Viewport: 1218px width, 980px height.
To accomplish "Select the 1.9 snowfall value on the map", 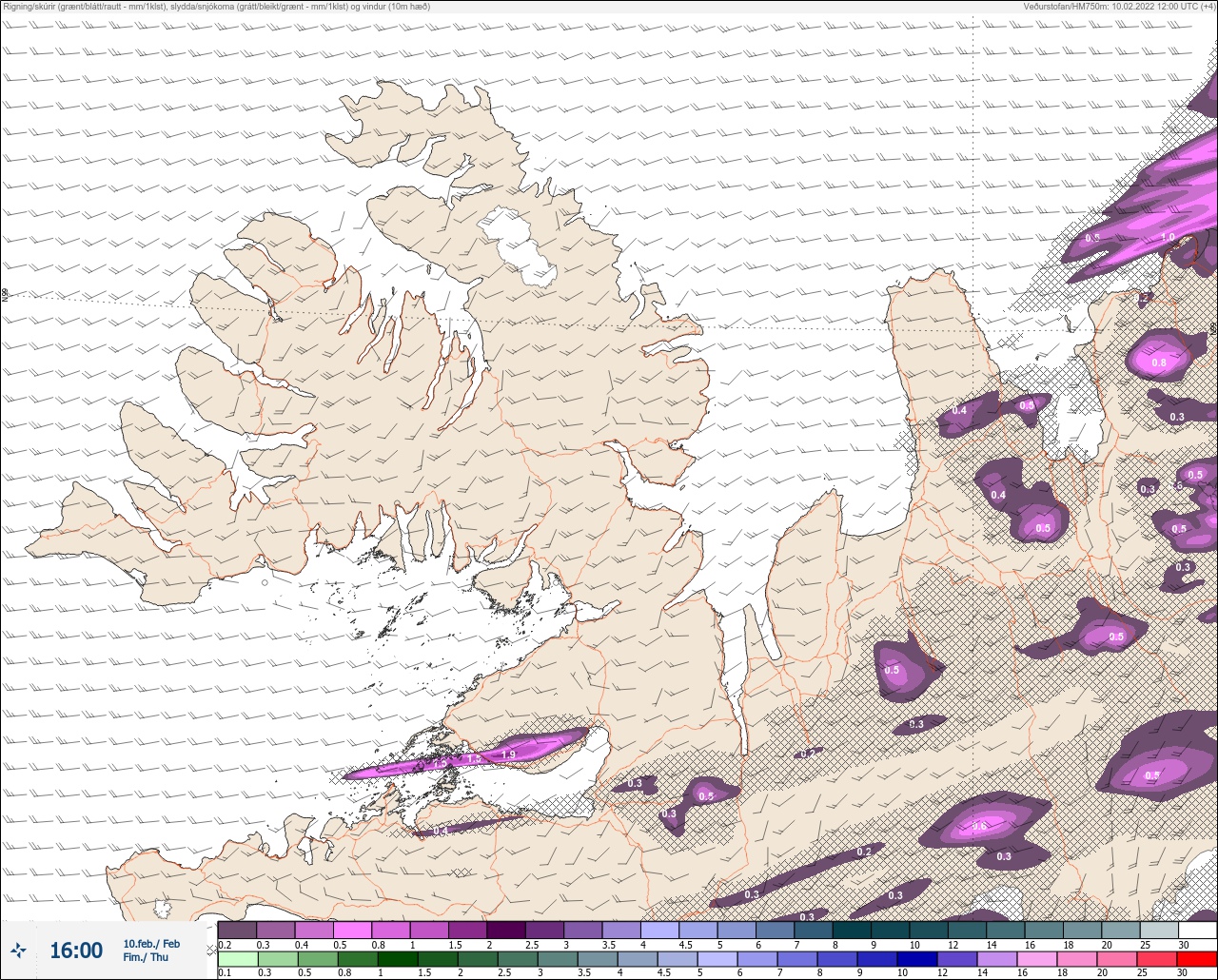I will coord(508,755).
